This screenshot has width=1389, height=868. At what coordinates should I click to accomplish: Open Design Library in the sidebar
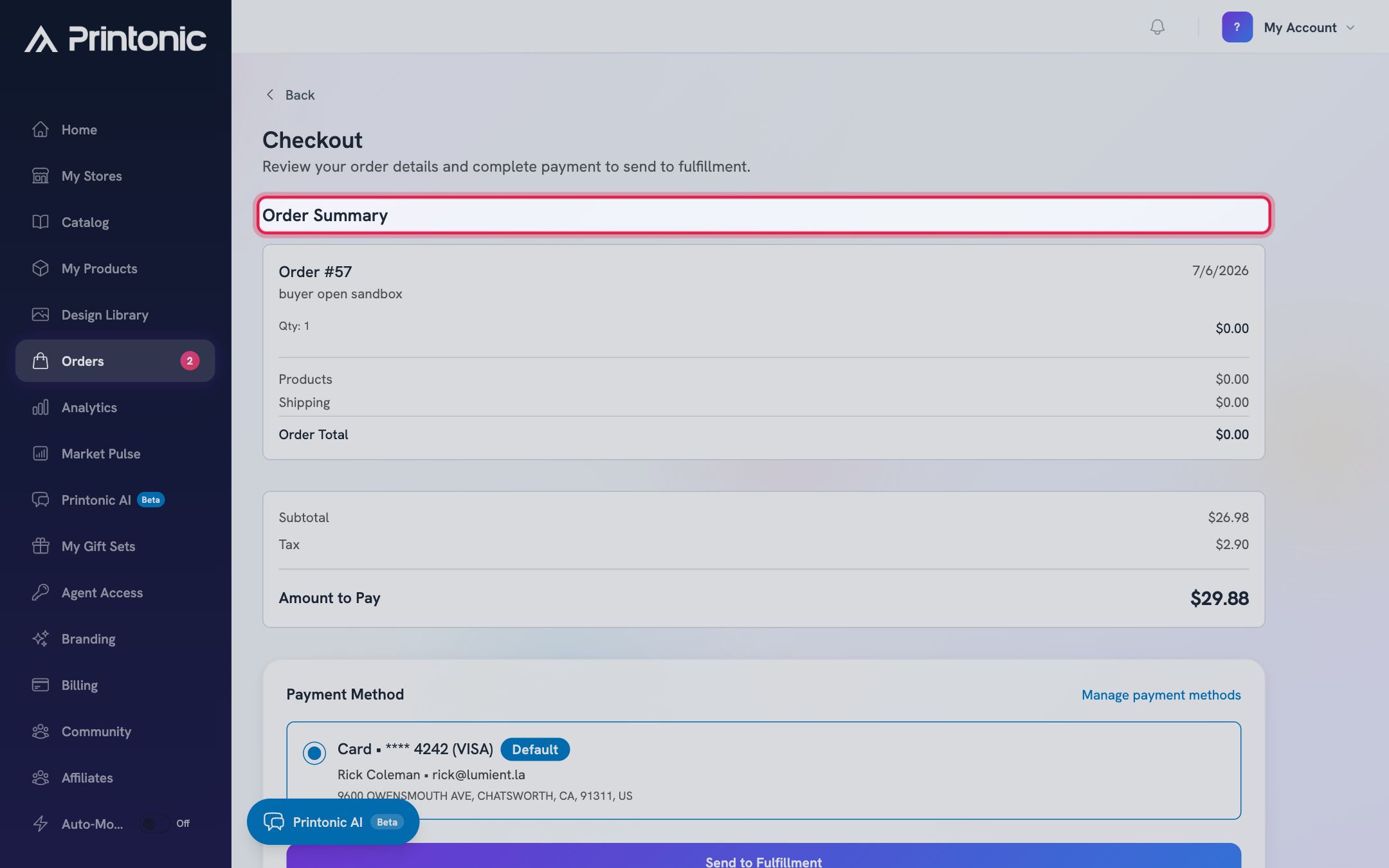click(115, 314)
